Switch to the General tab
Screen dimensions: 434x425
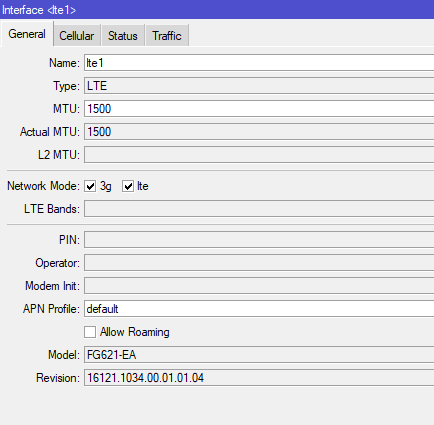pos(27,34)
